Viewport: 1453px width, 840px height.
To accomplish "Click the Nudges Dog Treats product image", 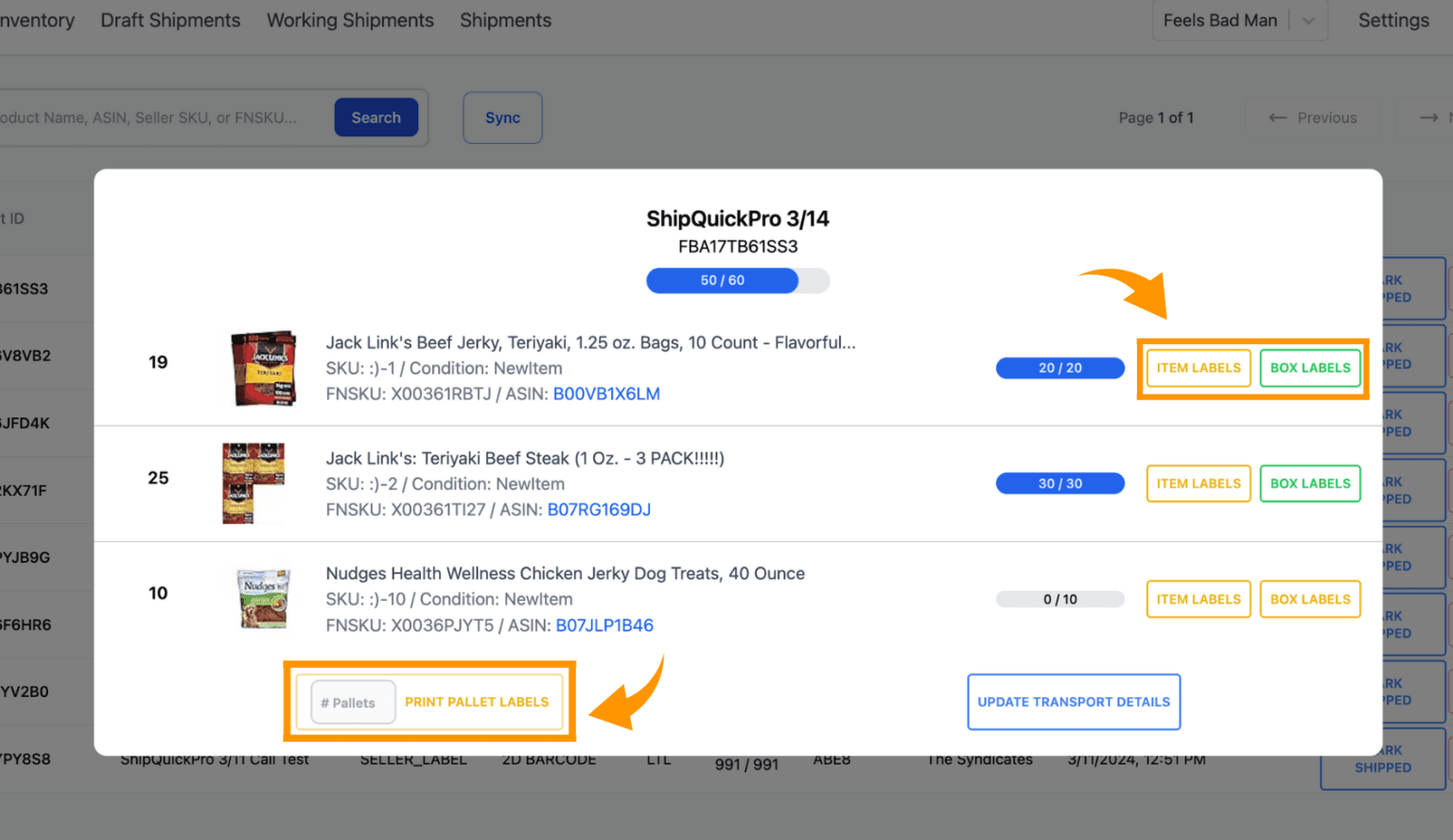I will coord(263,598).
